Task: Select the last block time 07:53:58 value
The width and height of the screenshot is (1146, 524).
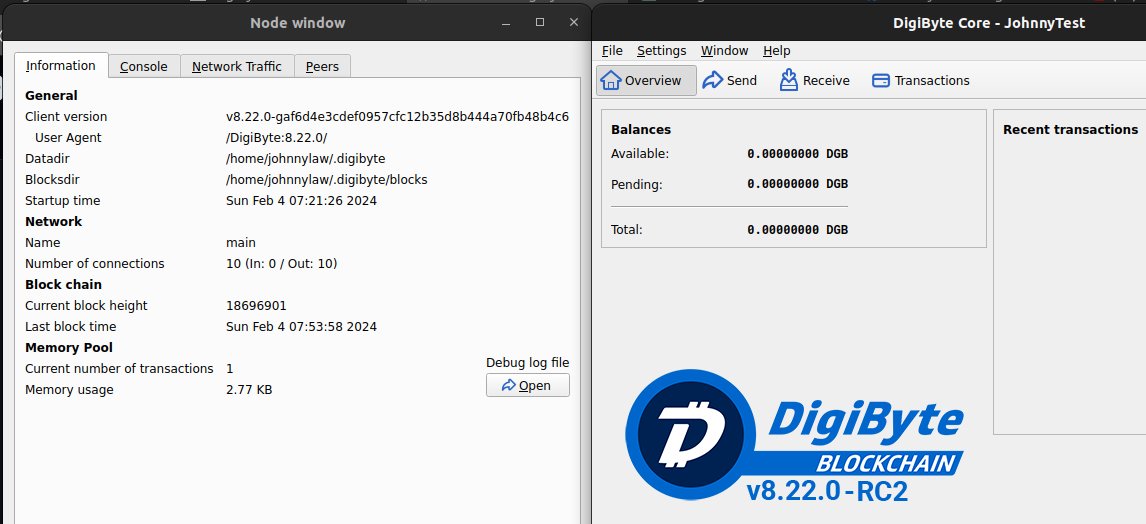Action: point(302,327)
